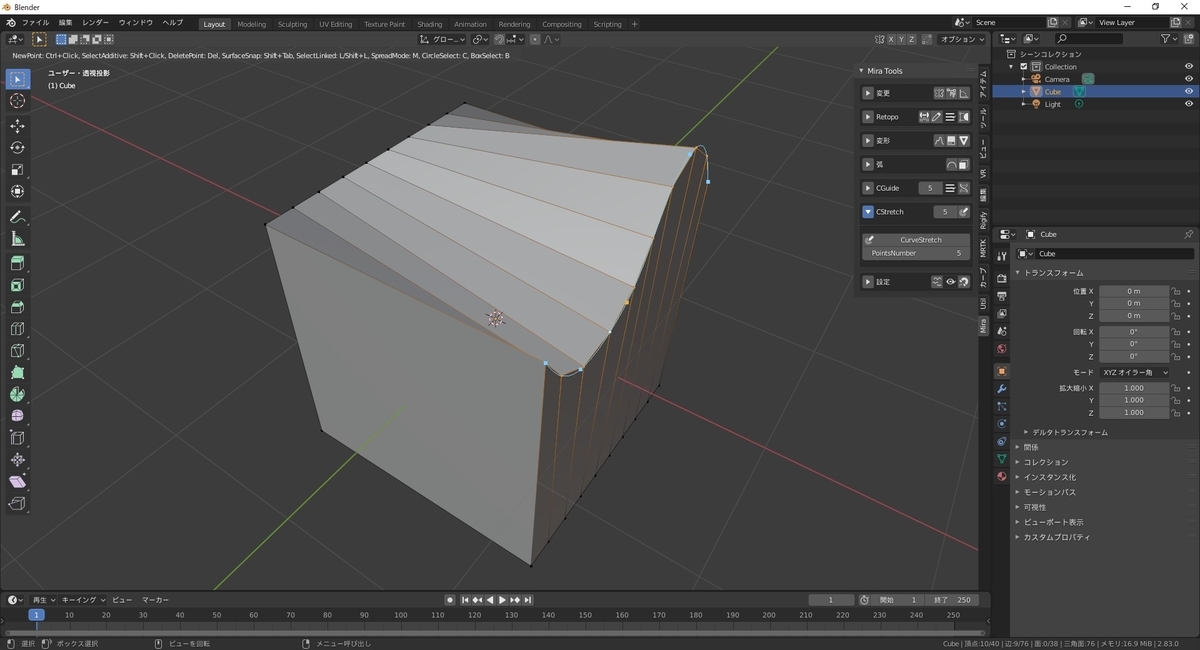Screen dimensions: 1200x650
Task: Switch to the Shading workspace tab
Action: (x=429, y=24)
